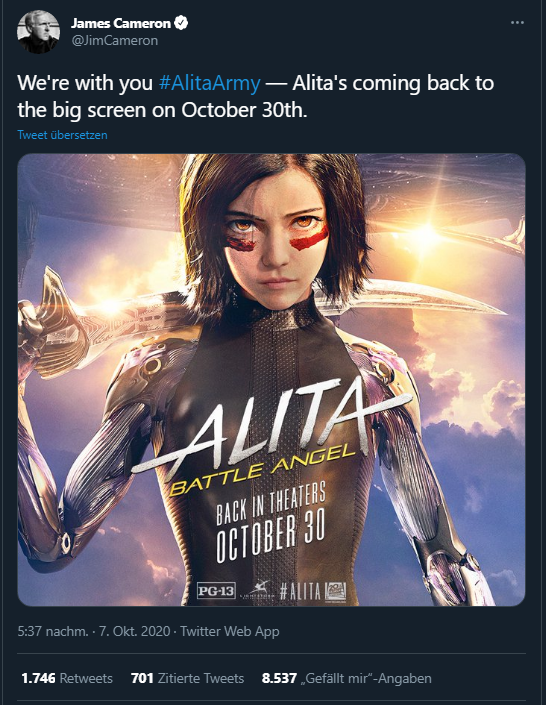Click the 20th Century logo on poster
The width and height of the screenshot is (546, 705).
click(336, 591)
